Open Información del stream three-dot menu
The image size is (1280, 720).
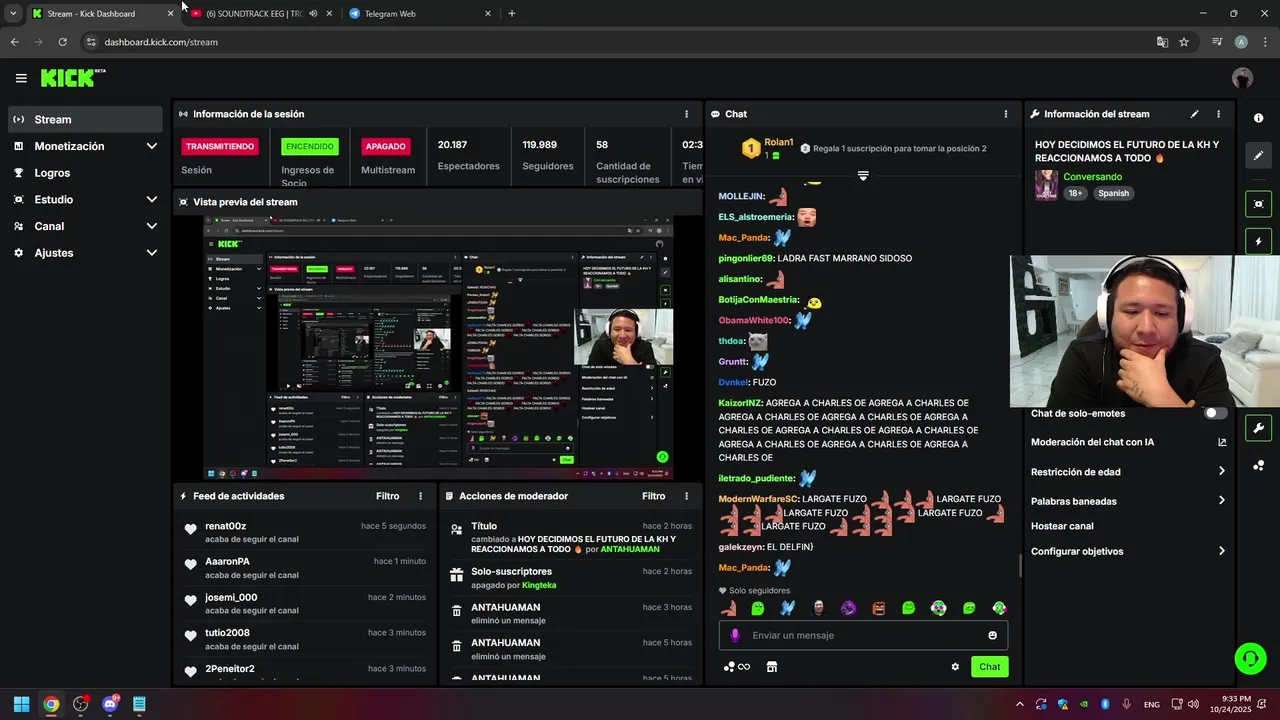click(1218, 114)
